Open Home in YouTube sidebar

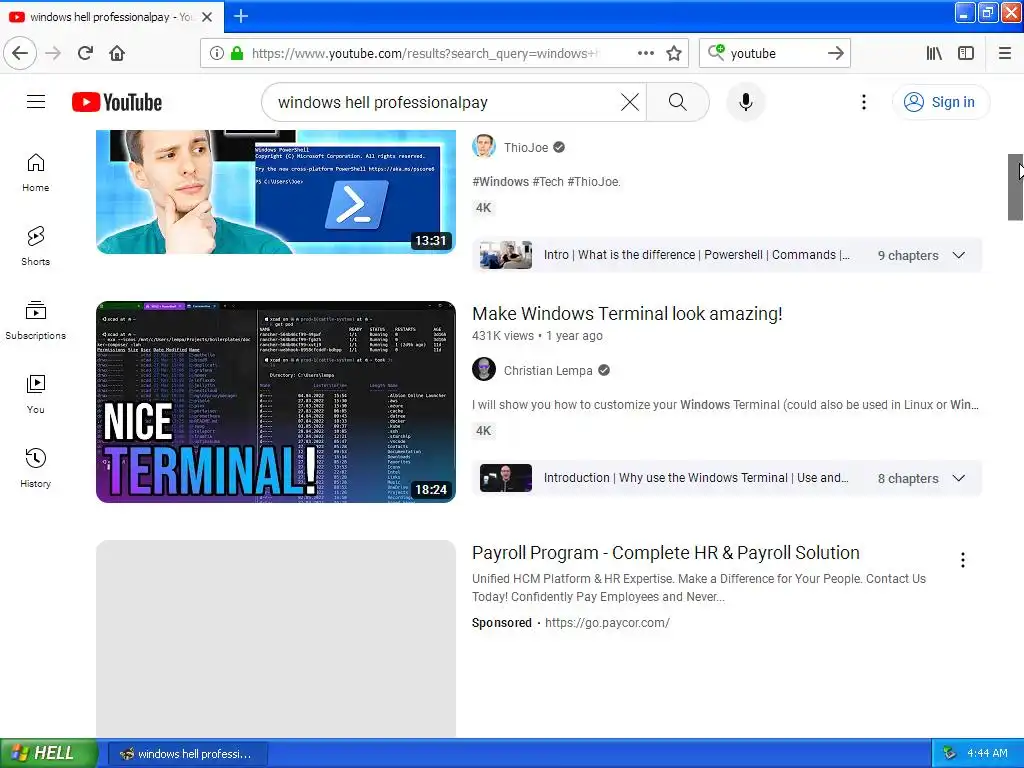(35, 172)
